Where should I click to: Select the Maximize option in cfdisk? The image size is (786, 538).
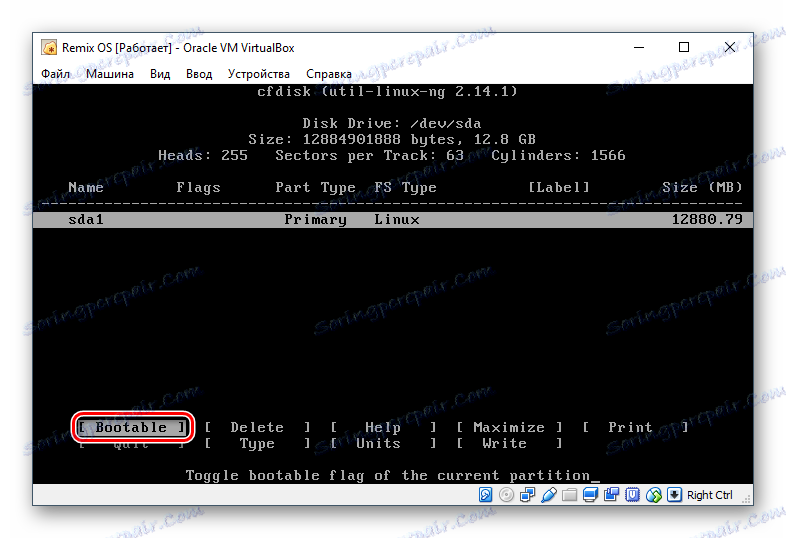(x=509, y=427)
